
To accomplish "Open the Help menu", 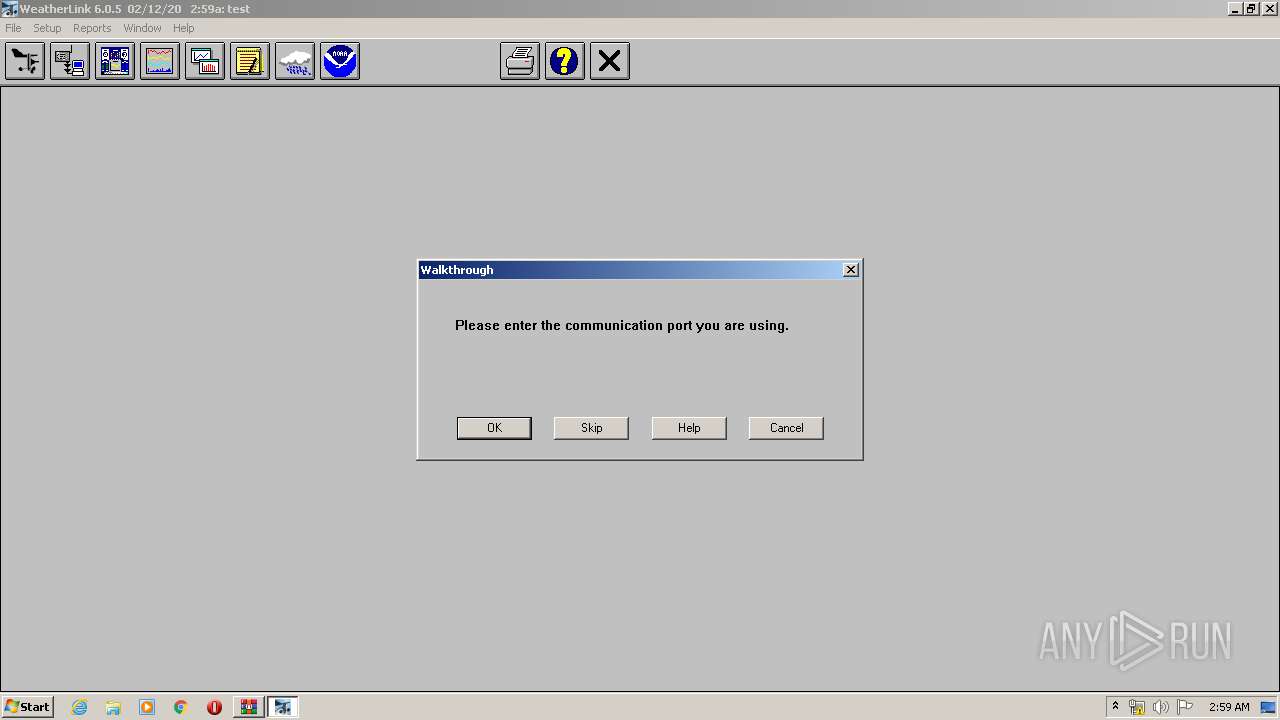I will click(184, 28).
